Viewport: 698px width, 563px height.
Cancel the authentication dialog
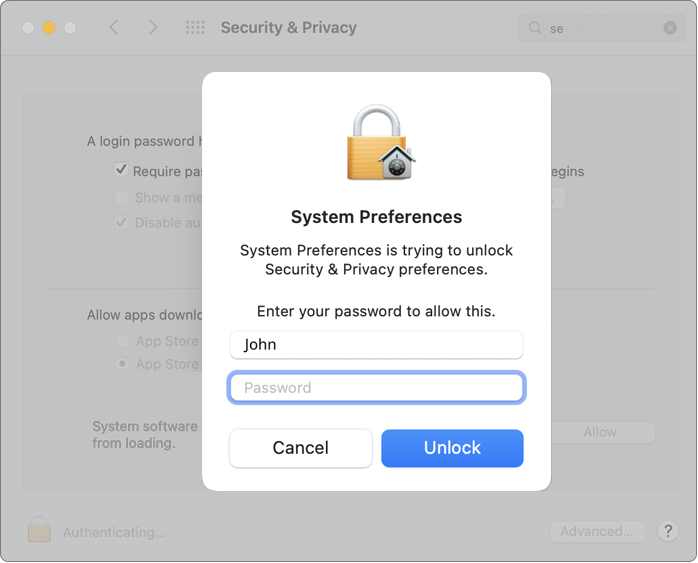click(x=300, y=448)
